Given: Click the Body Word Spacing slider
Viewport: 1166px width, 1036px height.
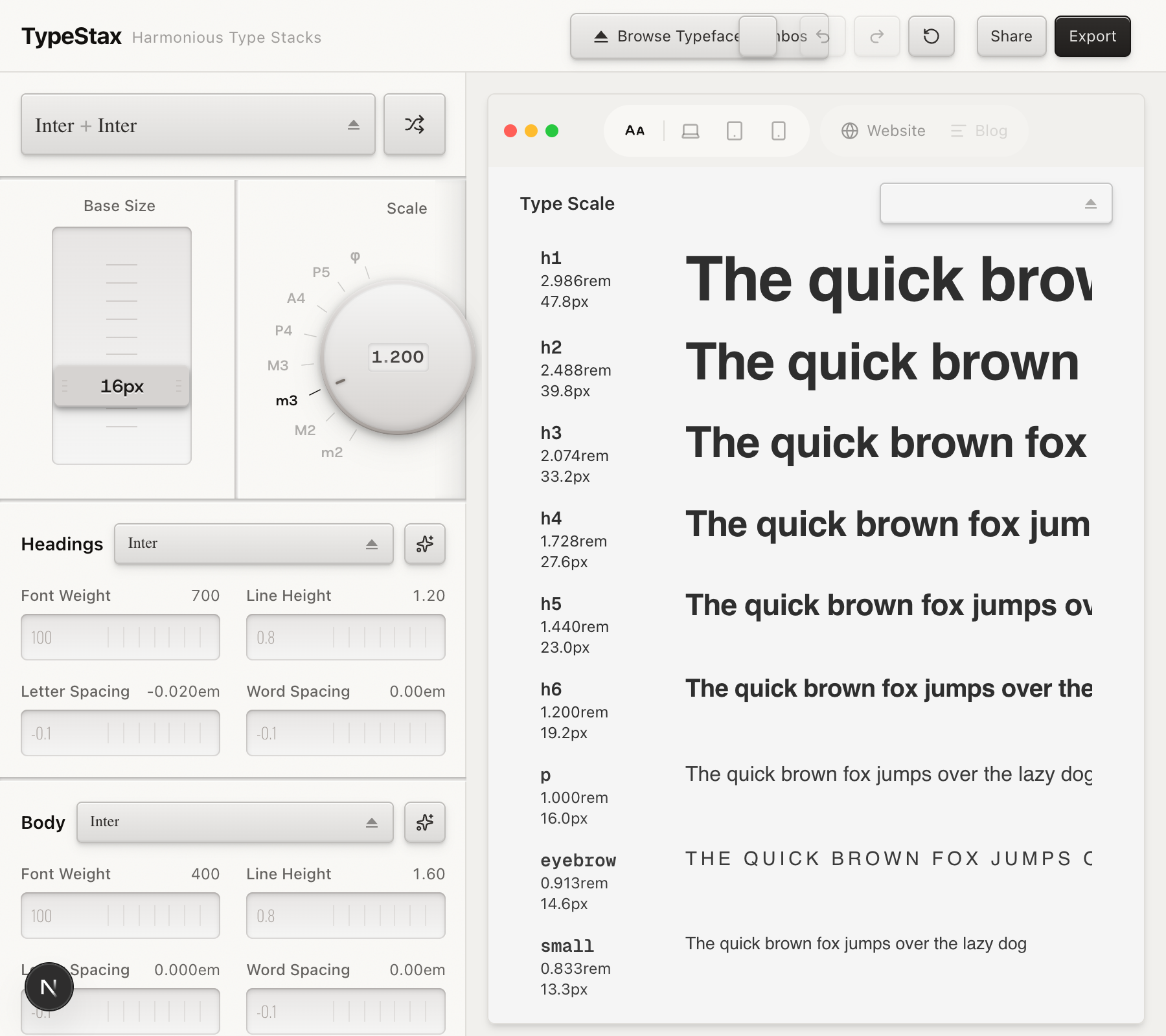Looking at the screenshot, I should [x=346, y=1011].
